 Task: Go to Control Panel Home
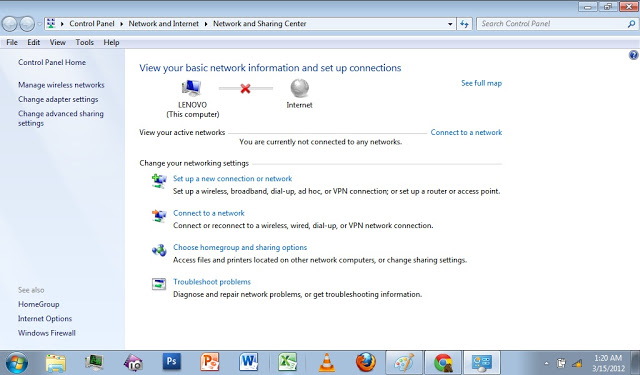pyautogui.click(x=52, y=62)
